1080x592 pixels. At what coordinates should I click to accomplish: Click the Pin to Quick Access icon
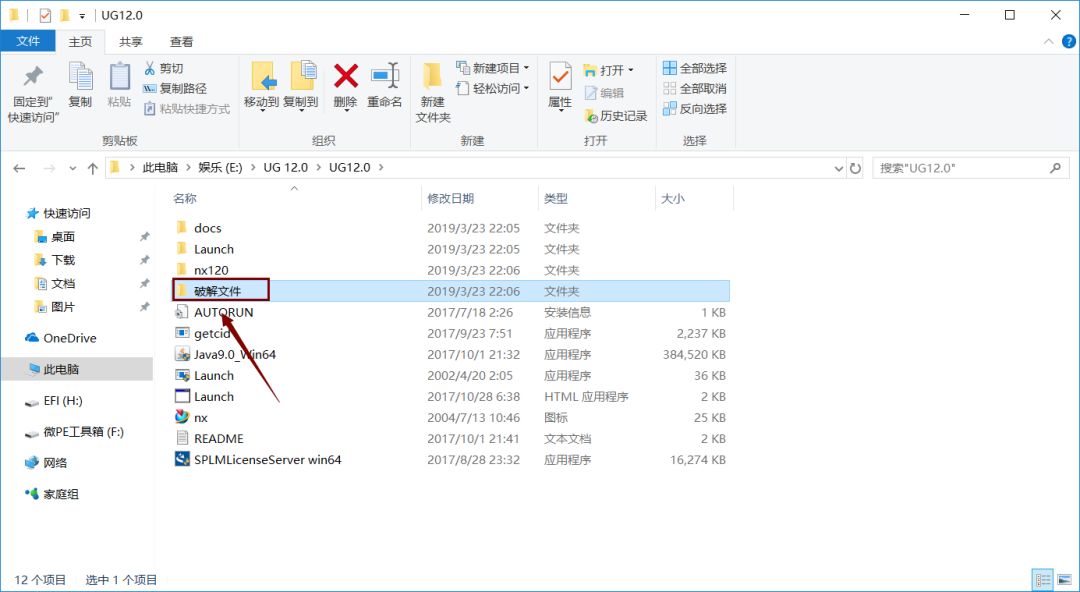click(32, 92)
